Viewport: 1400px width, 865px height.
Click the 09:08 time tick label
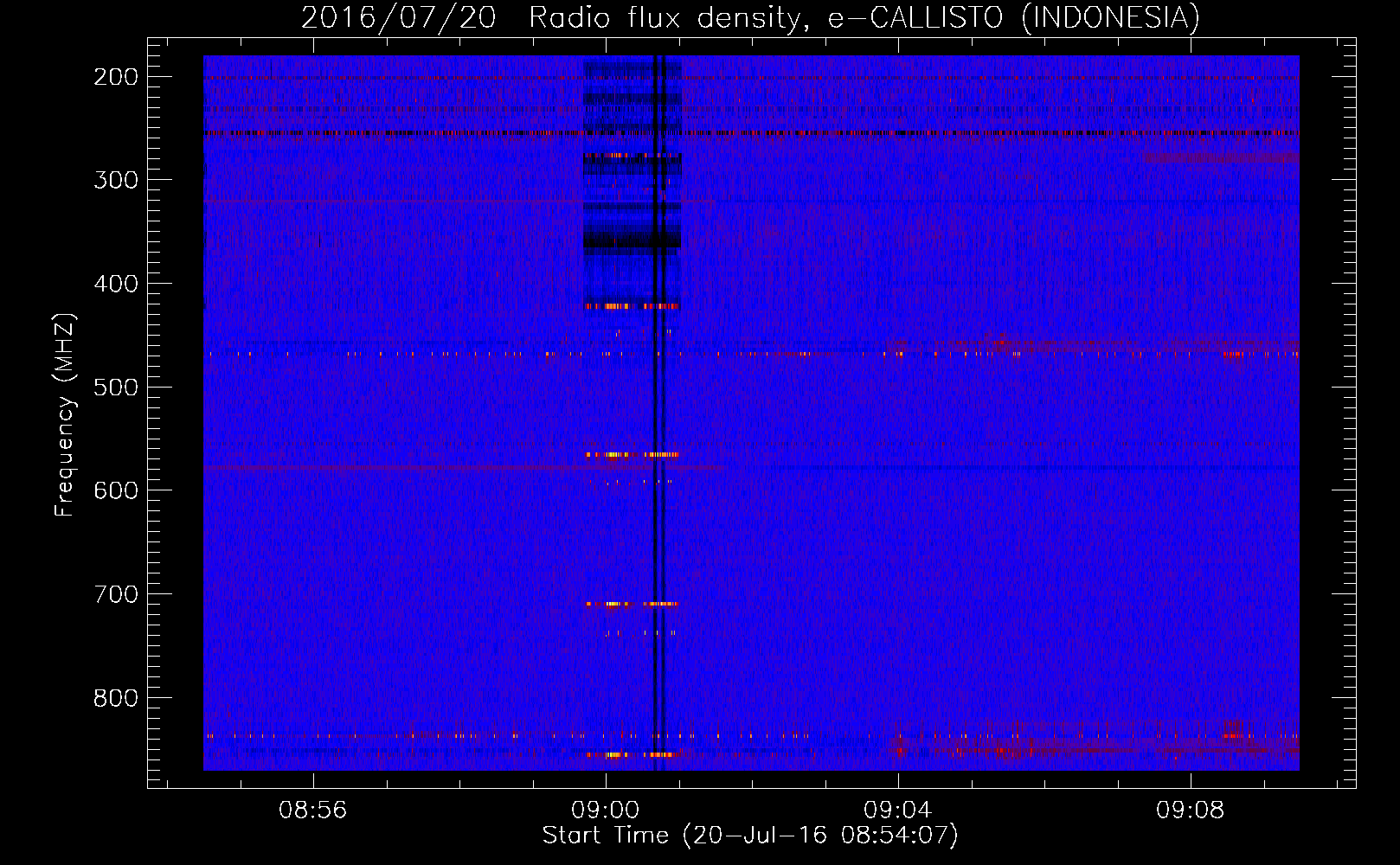click(1191, 811)
